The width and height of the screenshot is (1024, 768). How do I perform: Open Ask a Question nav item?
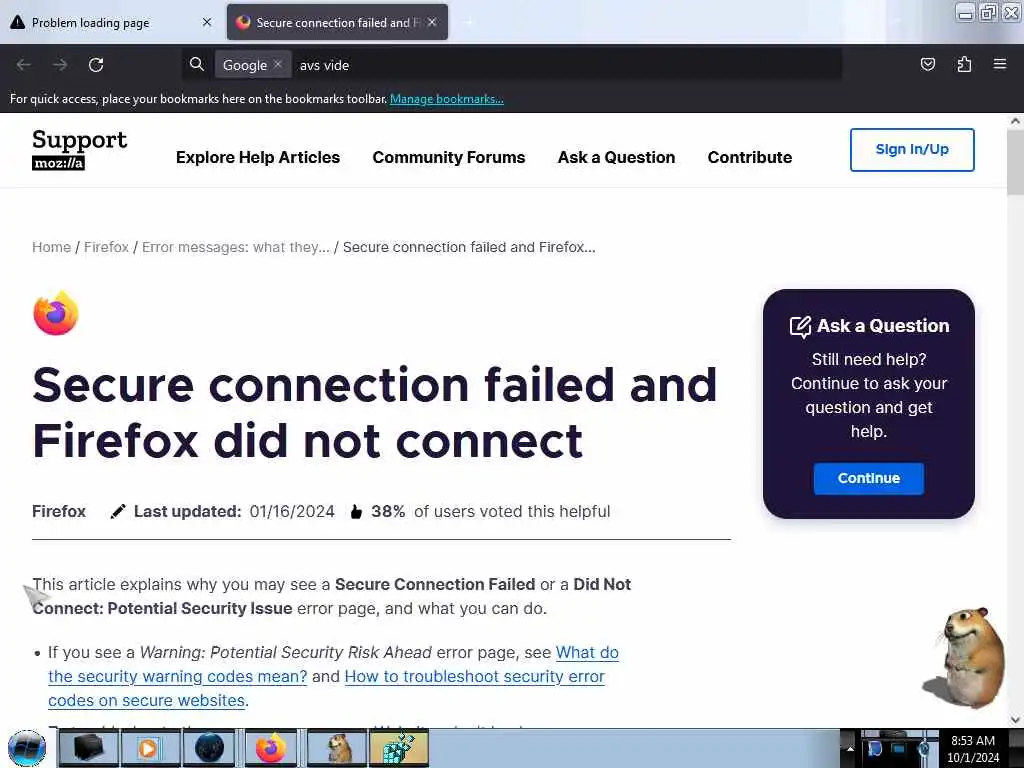616,157
